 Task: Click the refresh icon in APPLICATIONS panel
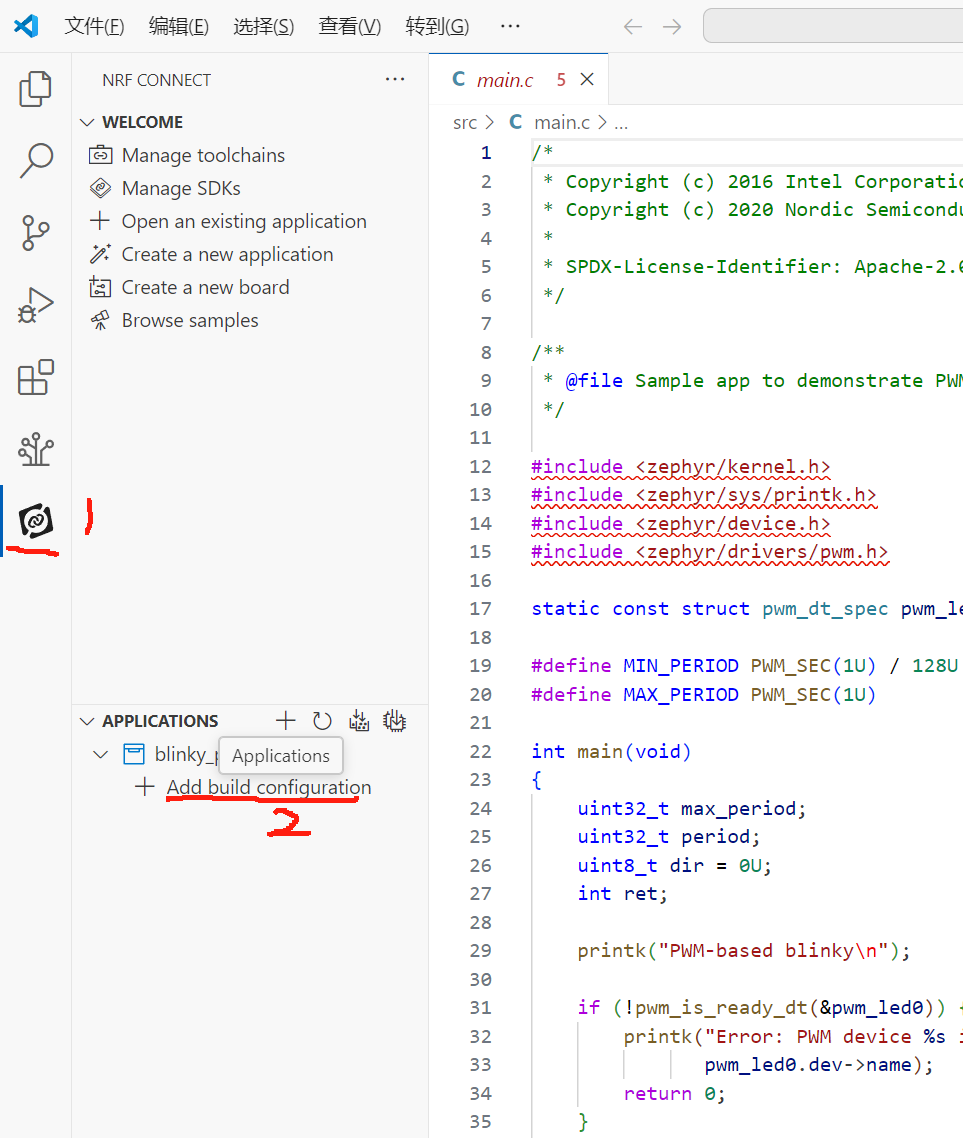tap(322, 720)
